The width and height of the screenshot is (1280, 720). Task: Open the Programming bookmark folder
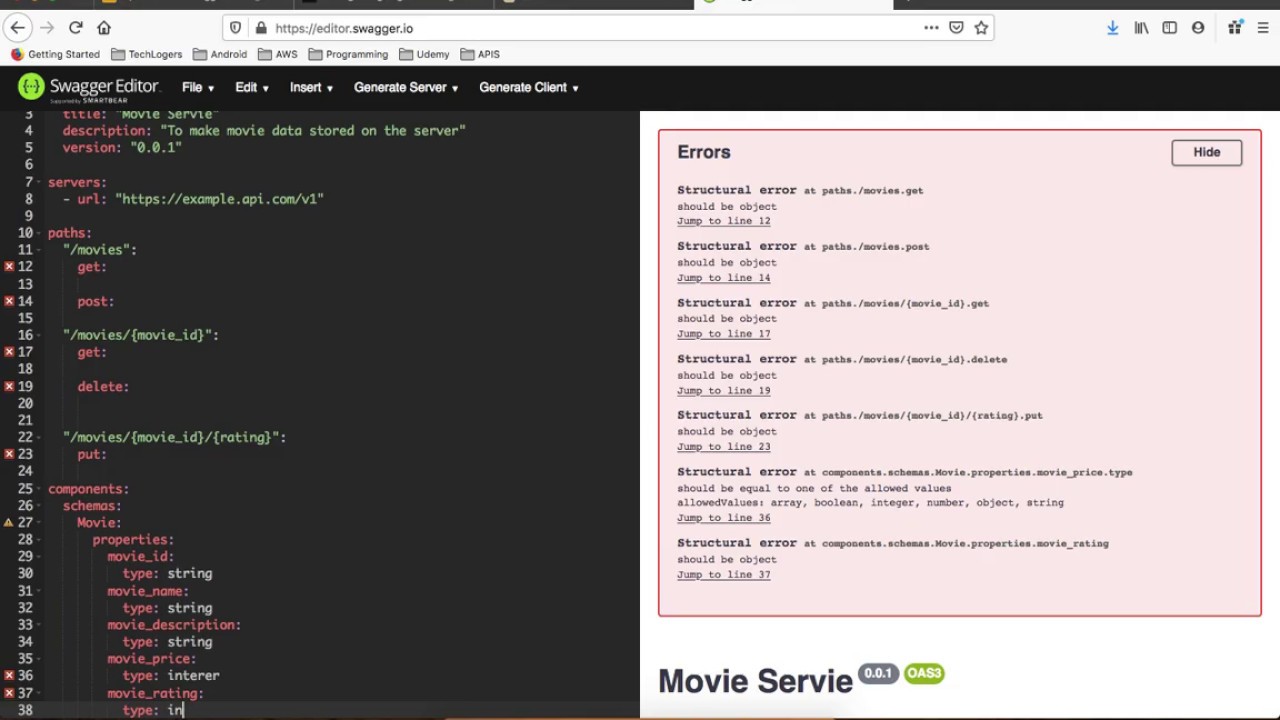coord(348,54)
